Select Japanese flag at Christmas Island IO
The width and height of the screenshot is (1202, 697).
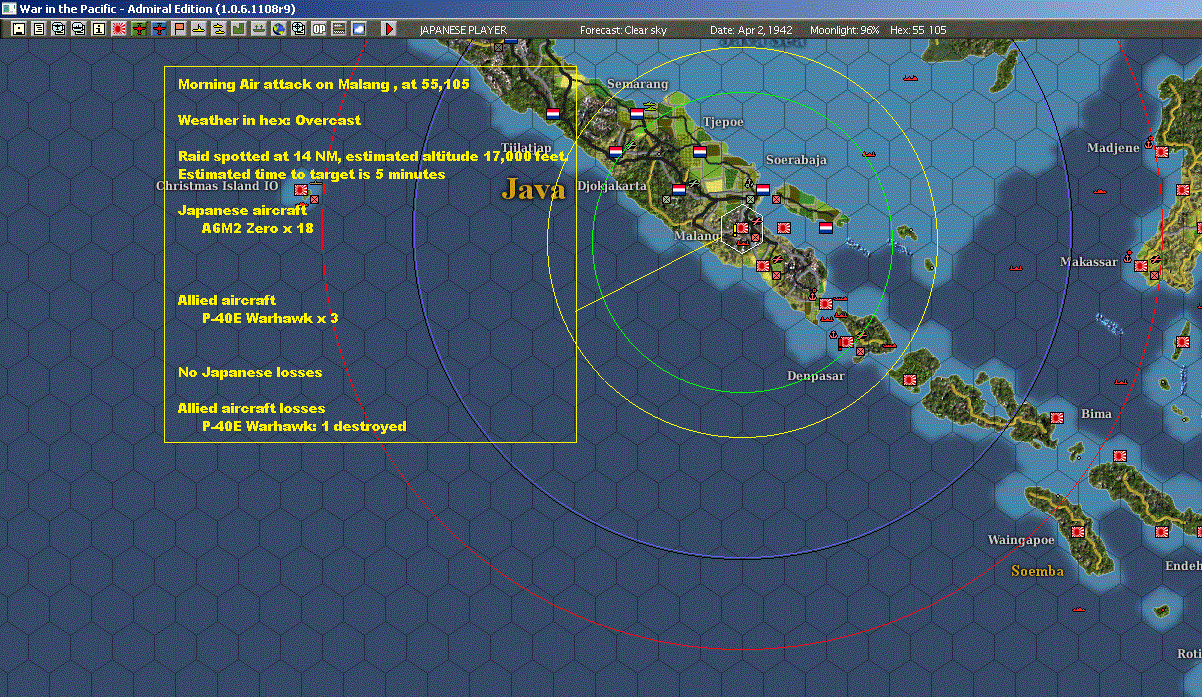point(301,189)
